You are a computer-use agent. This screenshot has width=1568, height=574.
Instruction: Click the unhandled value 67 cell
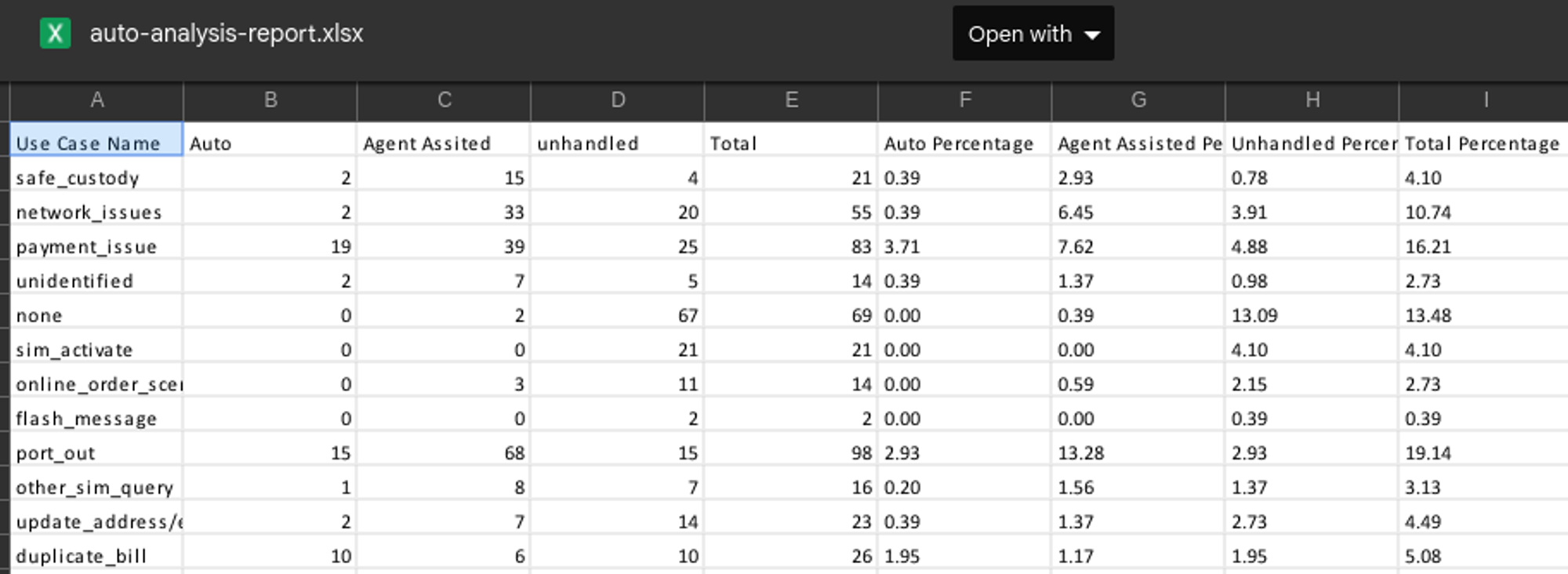pos(618,315)
